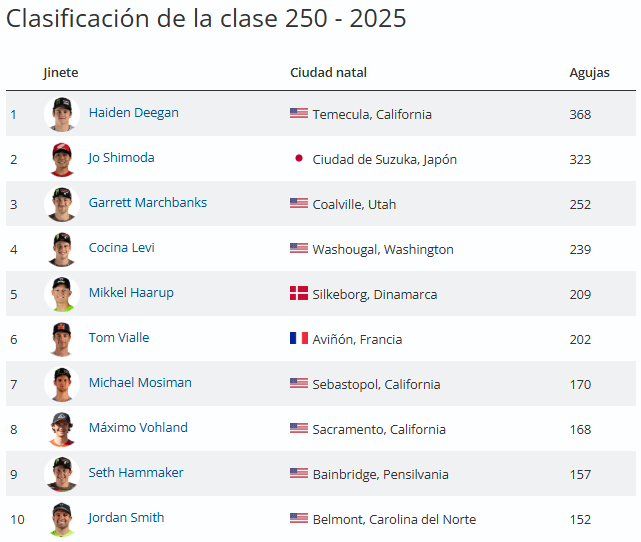Click Mikkel Haarup's rider photo
Screen dimensions: 641x542
62,294
